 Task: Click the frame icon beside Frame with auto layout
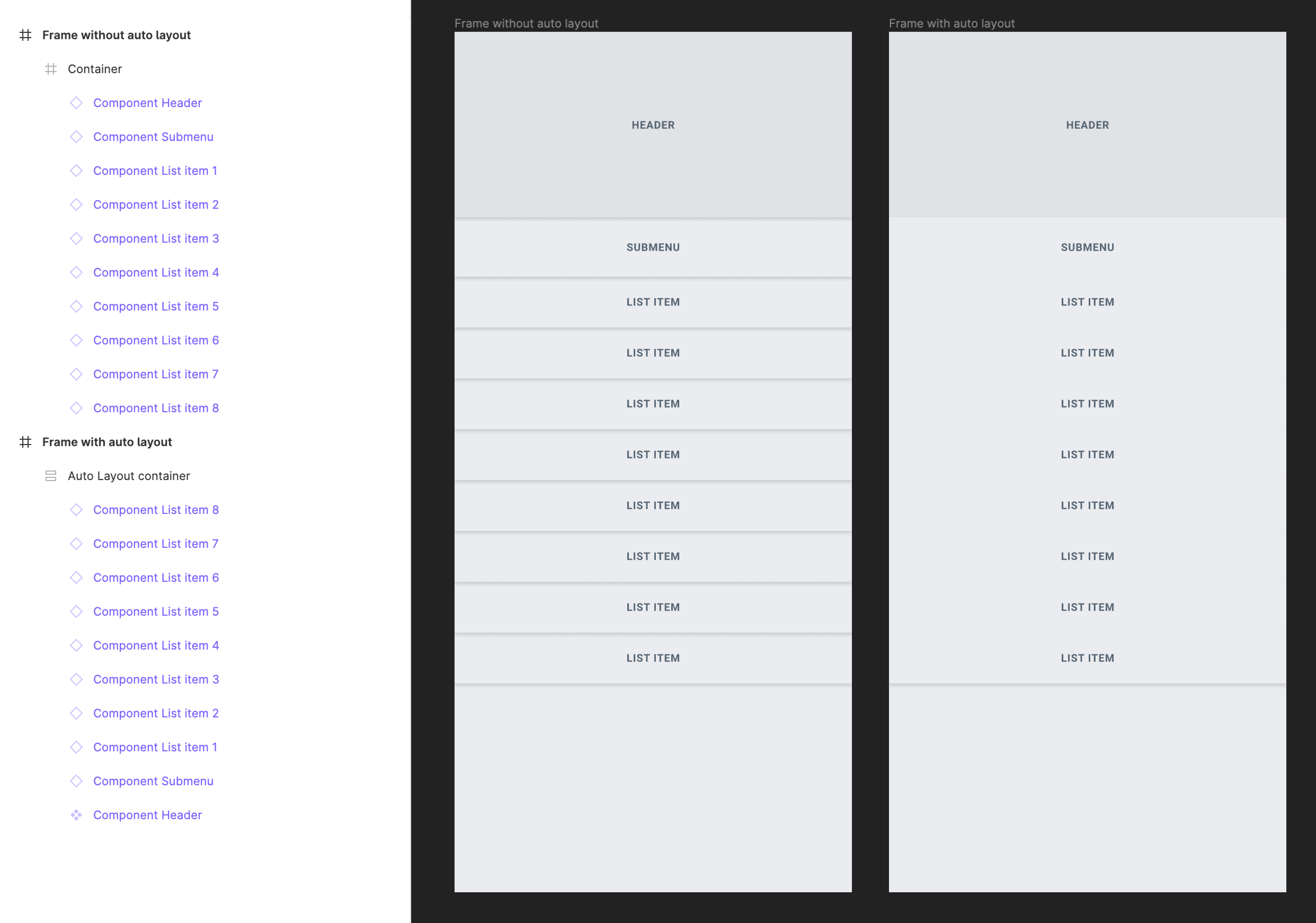pyautogui.click(x=25, y=442)
